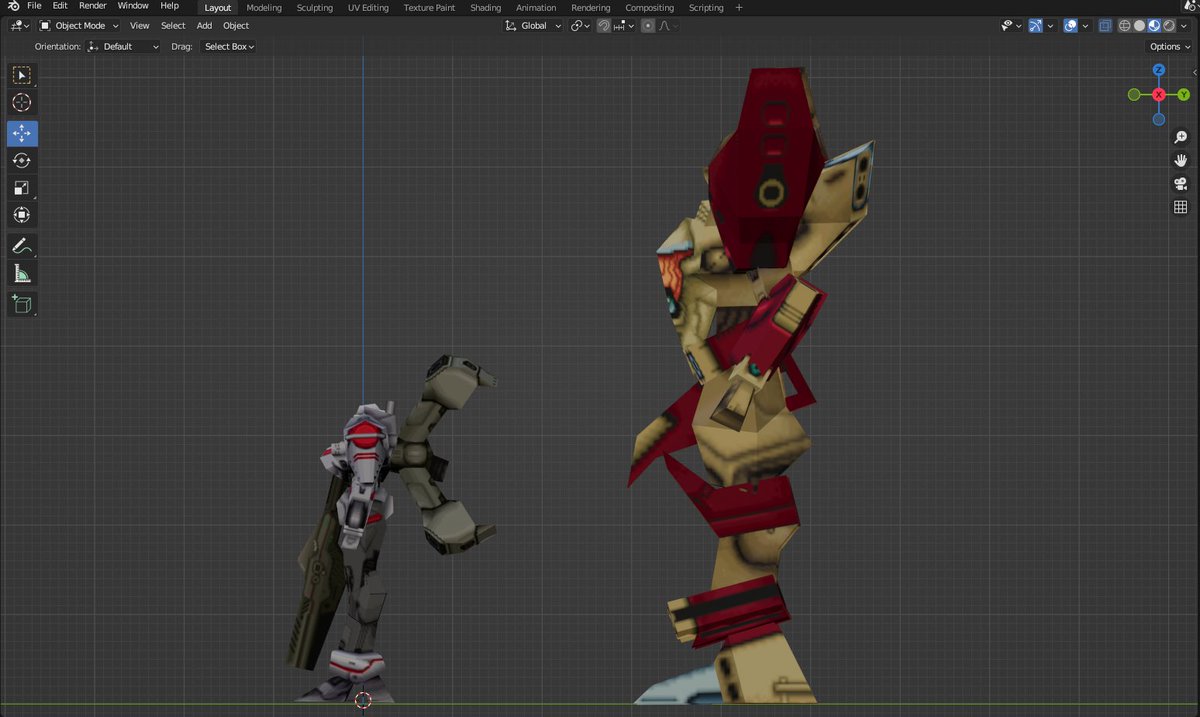Switch to the Modeling workspace tab
The width and height of the screenshot is (1200, 717).
264,7
